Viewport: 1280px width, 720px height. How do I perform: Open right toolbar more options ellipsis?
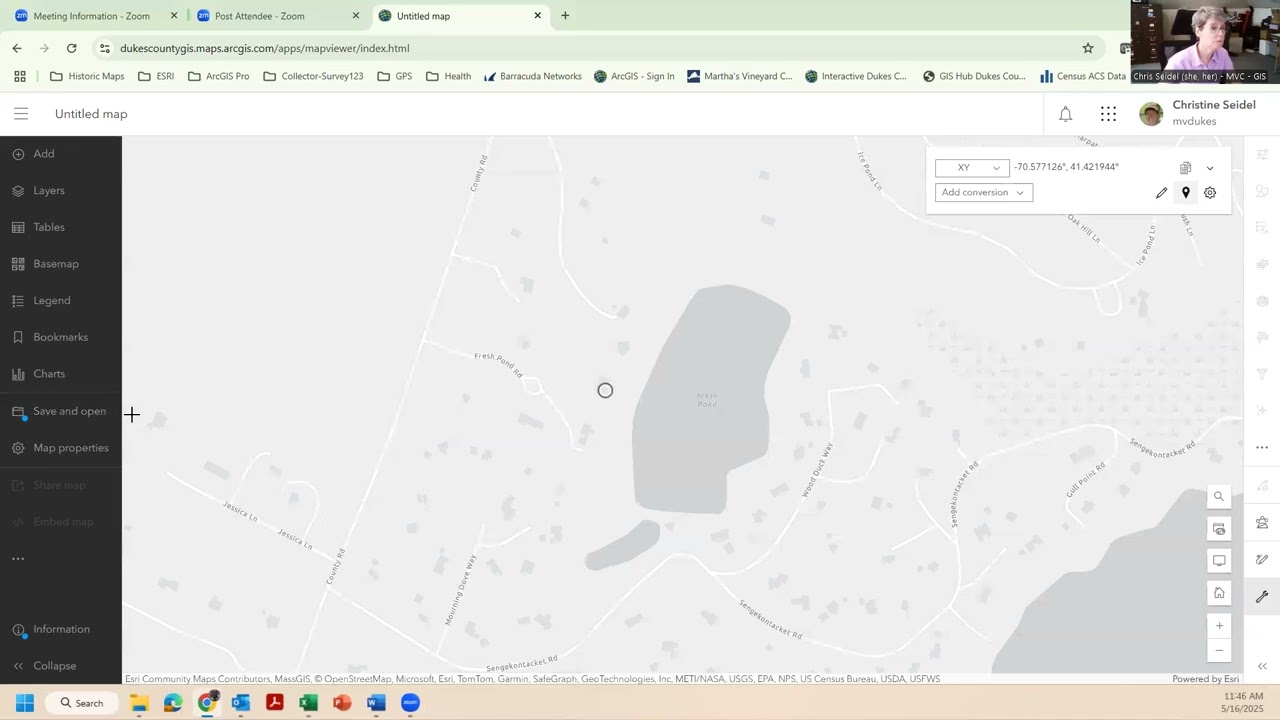click(1262, 448)
